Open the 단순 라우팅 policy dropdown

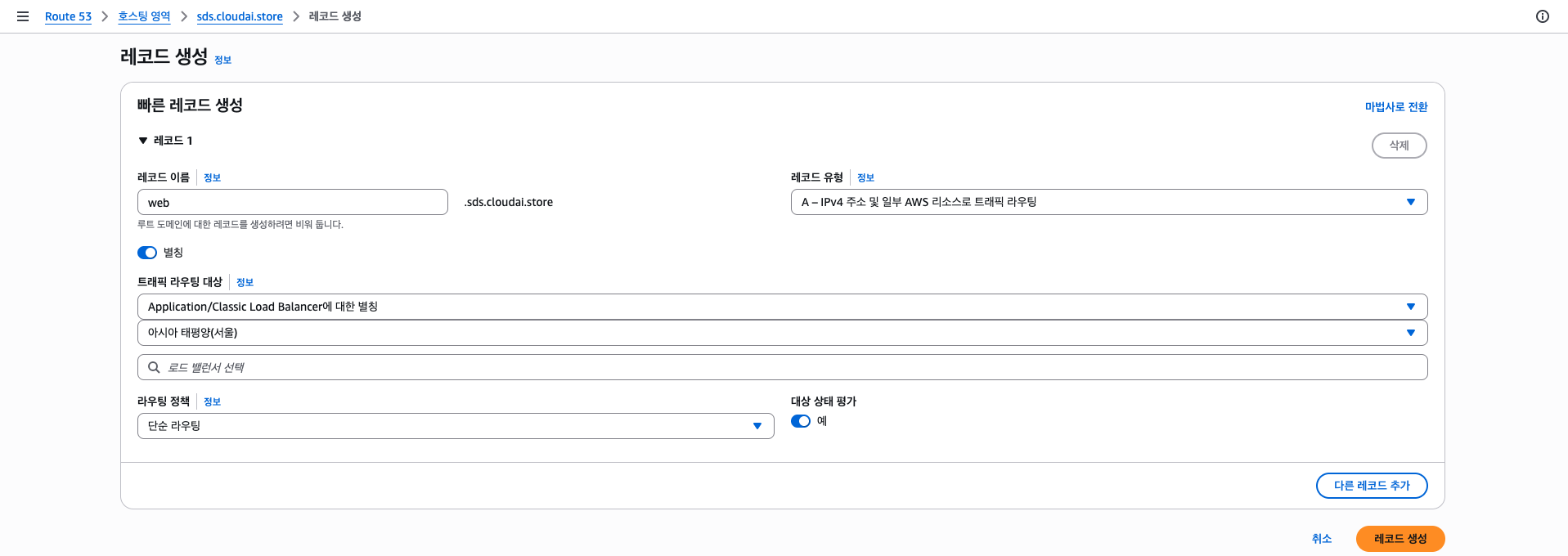coord(456,426)
